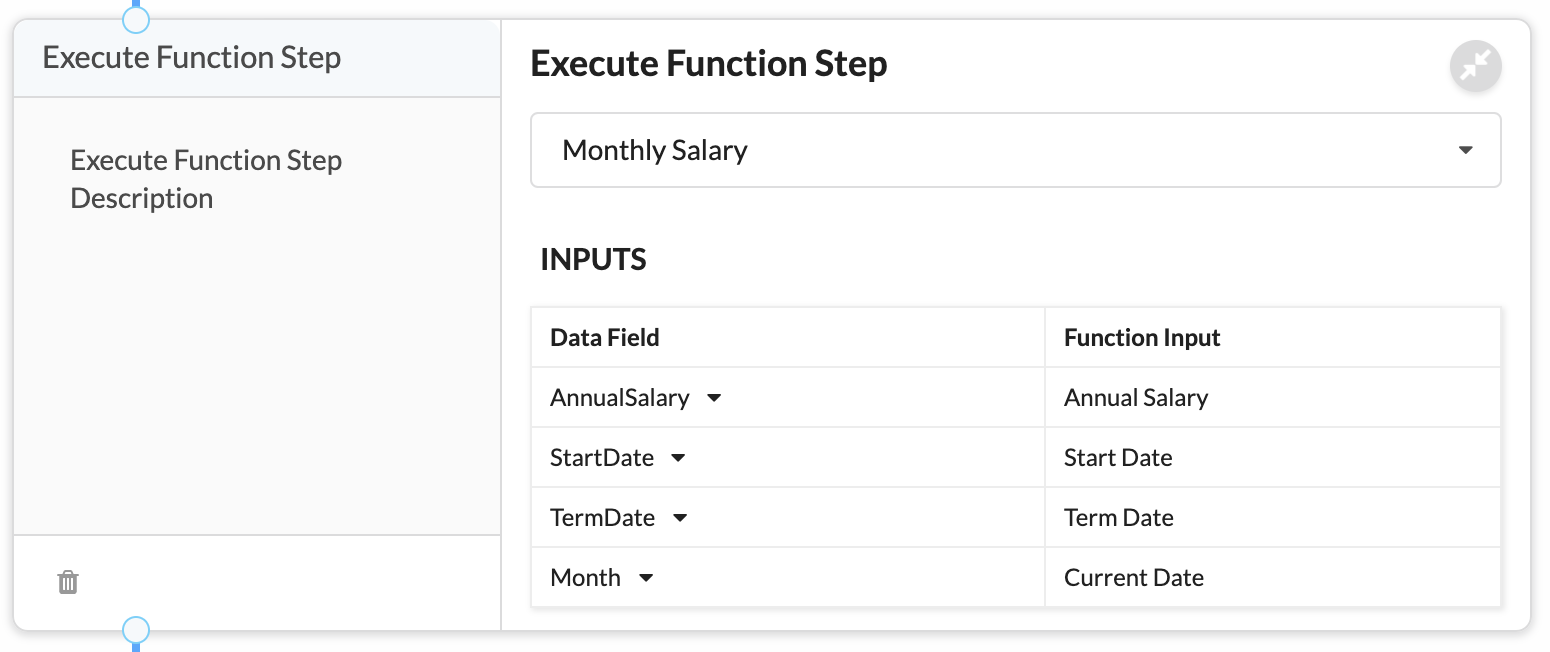Expand the AnnualSalary data field dropdown
This screenshot has width=1550, height=652.
pyautogui.click(x=714, y=398)
